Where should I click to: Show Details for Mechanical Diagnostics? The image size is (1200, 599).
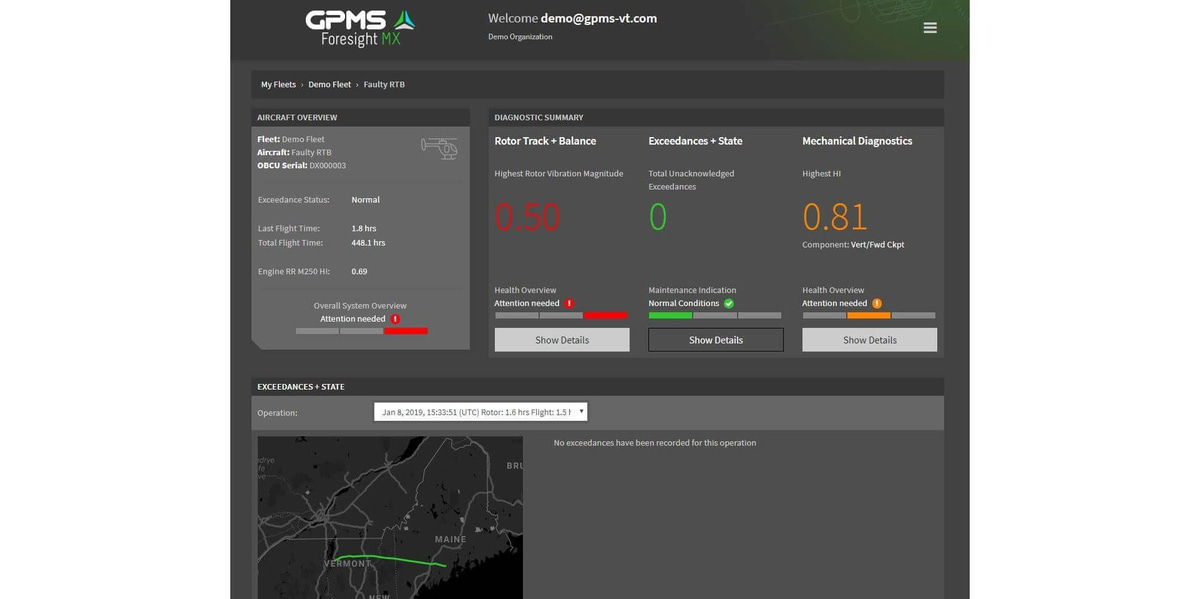coord(870,340)
